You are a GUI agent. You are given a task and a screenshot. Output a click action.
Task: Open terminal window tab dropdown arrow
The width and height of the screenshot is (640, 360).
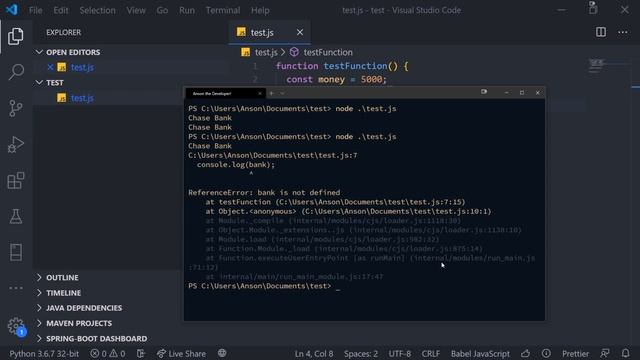[x=282, y=93]
